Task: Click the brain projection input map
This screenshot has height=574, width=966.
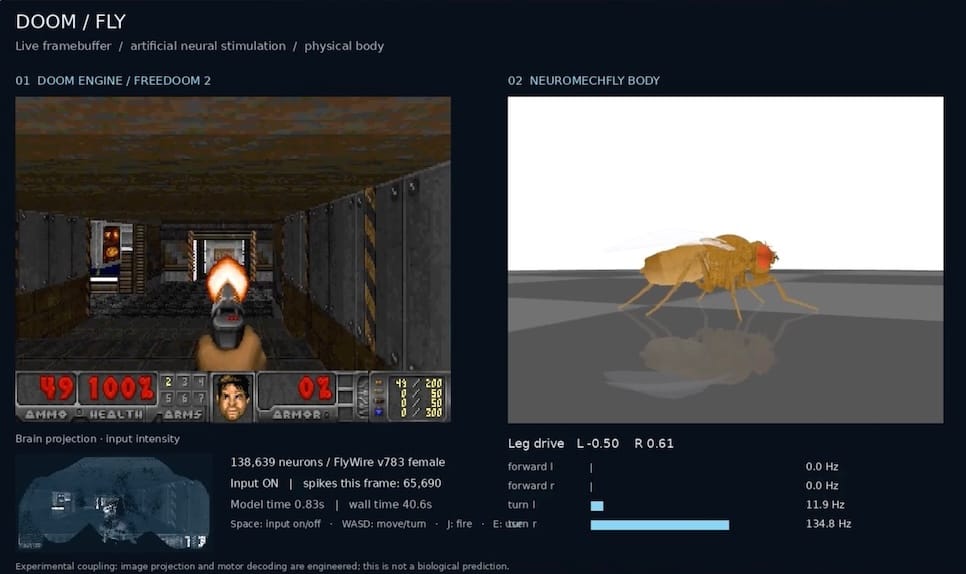Action: point(114,503)
